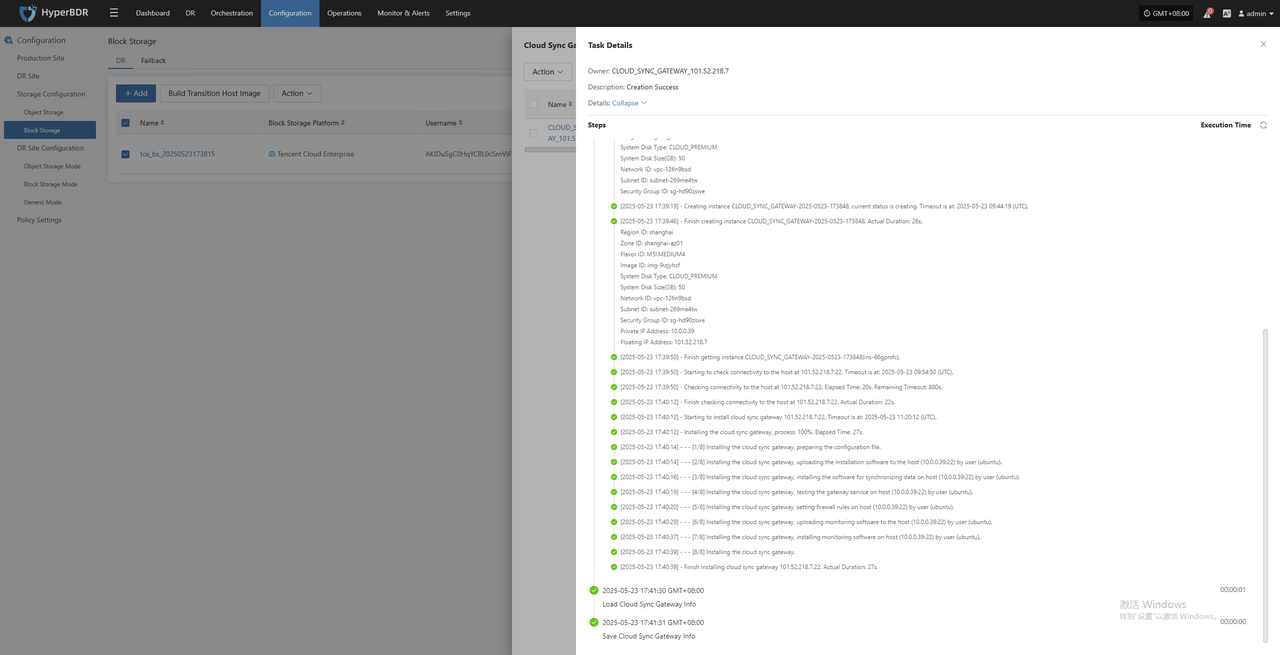Image resolution: width=1280 pixels, height=655 pixels.
Task: Select Generic Mode in sidebar
Action: click(42, 202)
